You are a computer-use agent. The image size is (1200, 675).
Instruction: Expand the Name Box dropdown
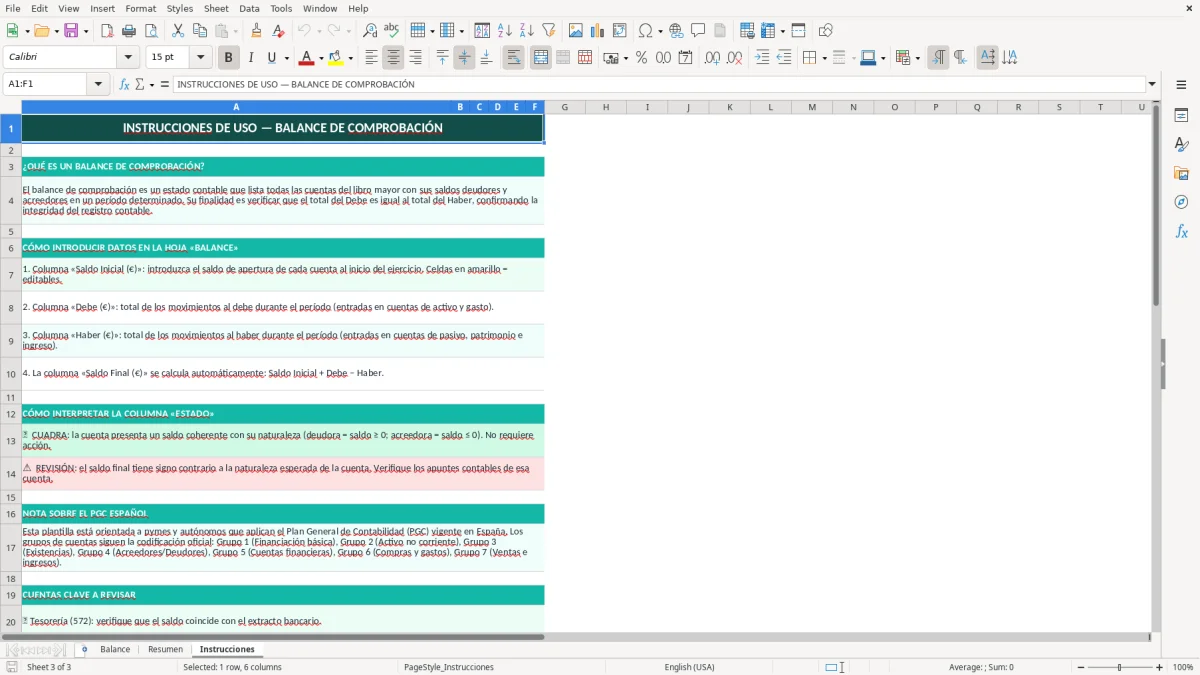99,84
